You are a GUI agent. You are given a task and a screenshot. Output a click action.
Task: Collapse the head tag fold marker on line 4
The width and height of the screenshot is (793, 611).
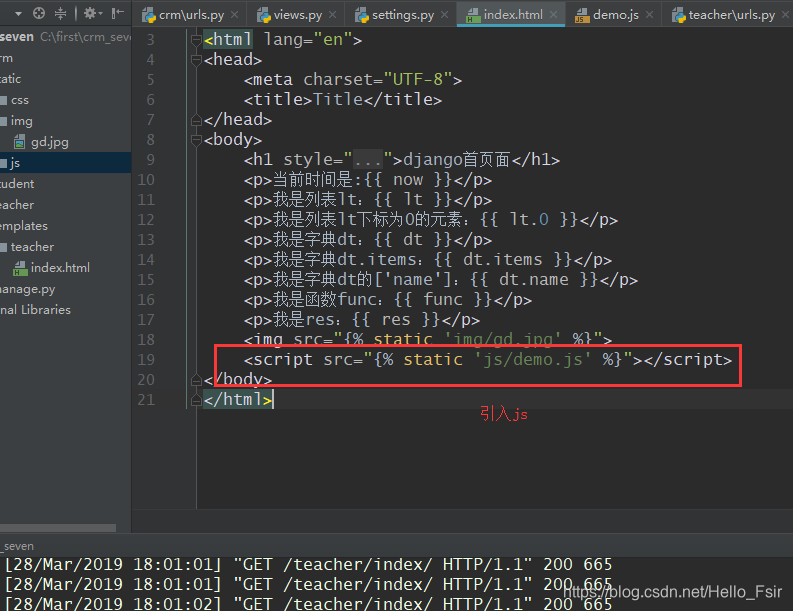click(197, 60)
